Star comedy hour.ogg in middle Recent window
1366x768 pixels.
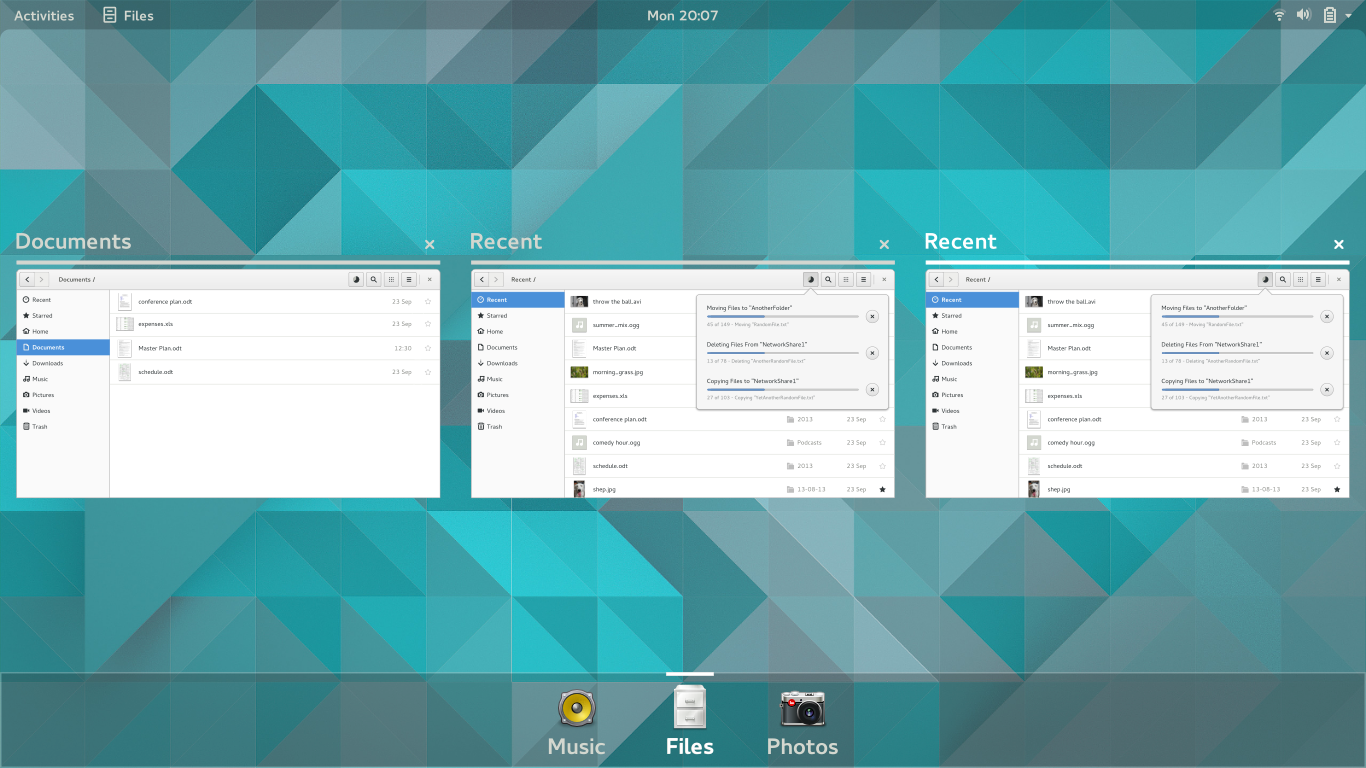point(882,442)
